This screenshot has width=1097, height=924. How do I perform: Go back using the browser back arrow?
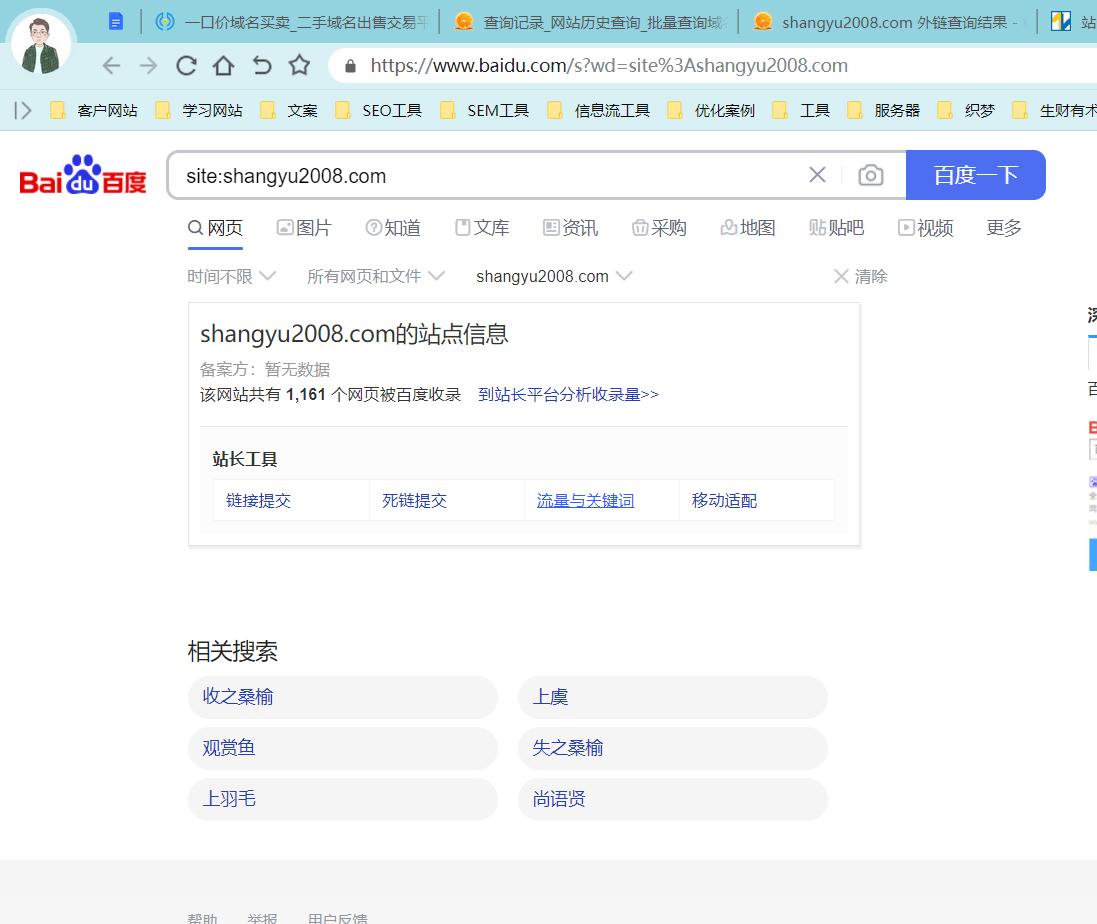point(111,64)
